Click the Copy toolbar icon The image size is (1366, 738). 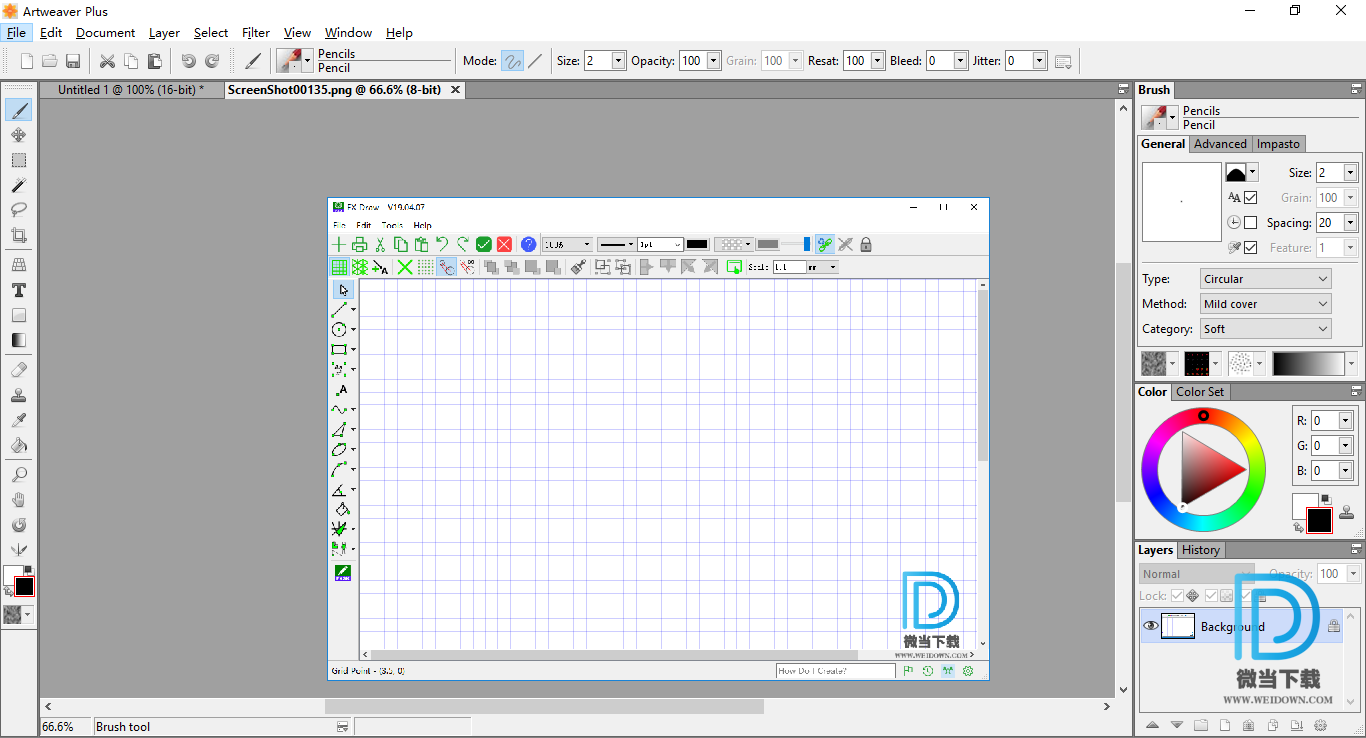(131, 61)
